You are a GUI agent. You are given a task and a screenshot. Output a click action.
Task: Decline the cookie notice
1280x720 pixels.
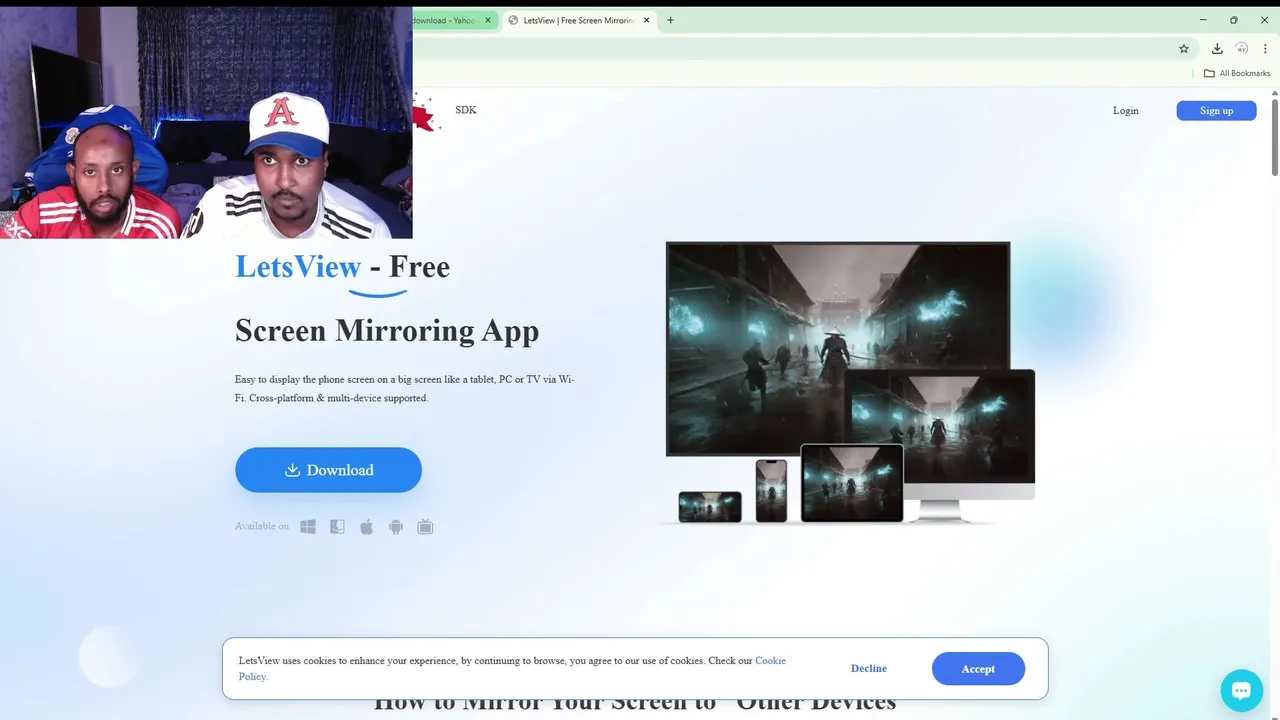[x=869, y=668]
